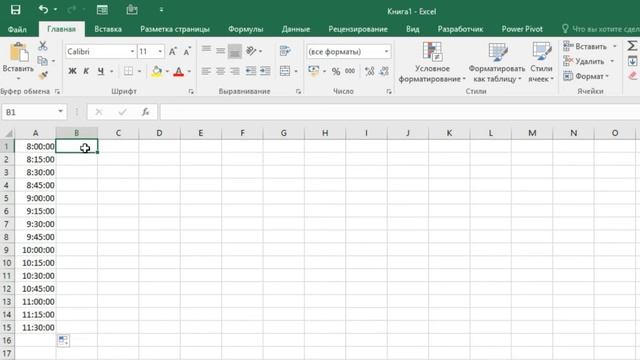640x360 pixels.
Task: Click the AutoSum sigma icon
Action: pos(632,46)
